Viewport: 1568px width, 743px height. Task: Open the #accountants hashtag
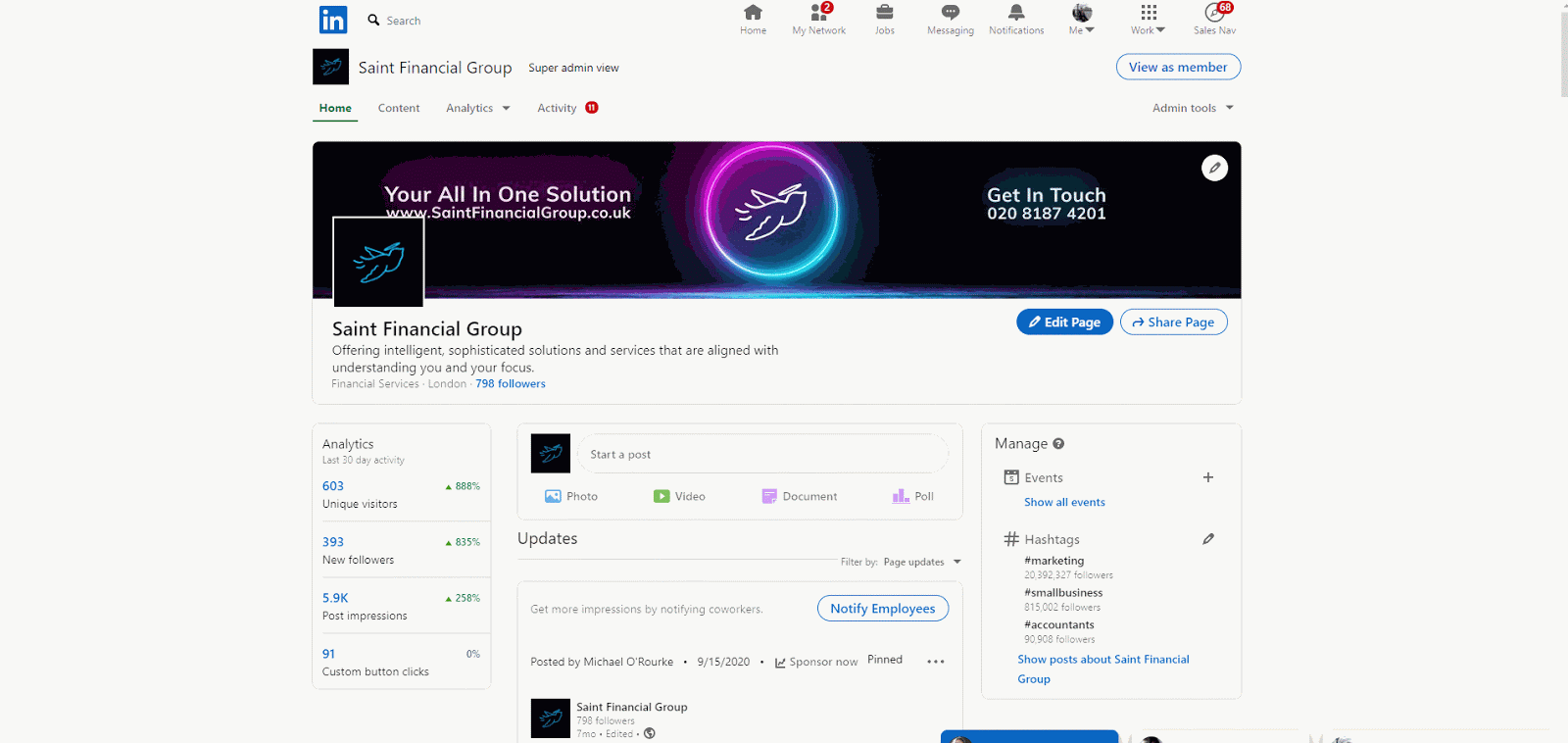point(1059,624)
